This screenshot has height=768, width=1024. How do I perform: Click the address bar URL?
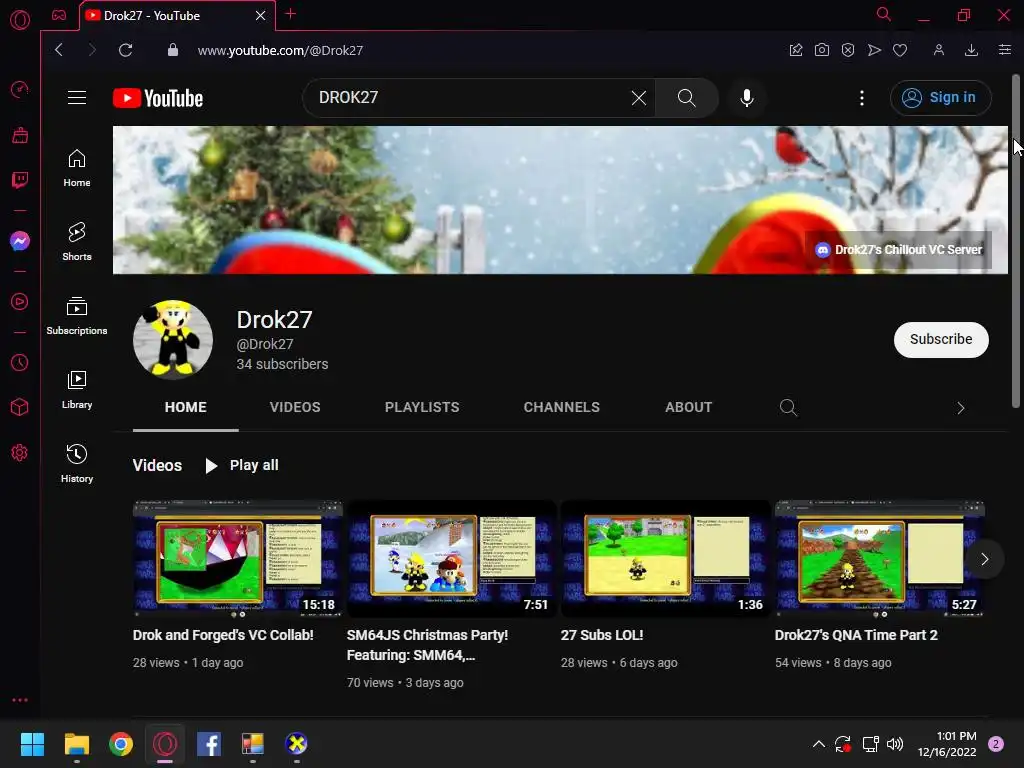pos(280,50)
